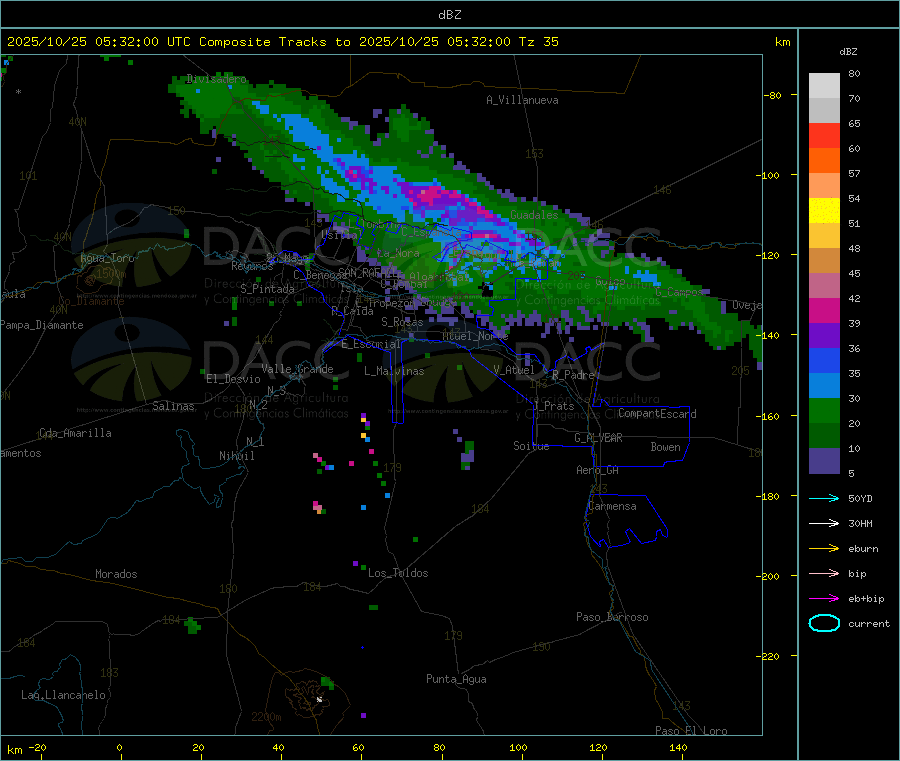
Task: Click the pink bip arrow legend icon
Action: 824,573
